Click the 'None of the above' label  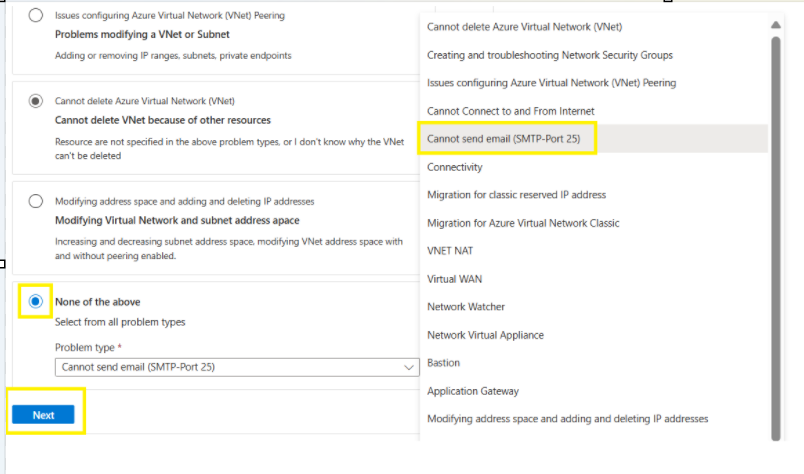click(x=97, y=302)
